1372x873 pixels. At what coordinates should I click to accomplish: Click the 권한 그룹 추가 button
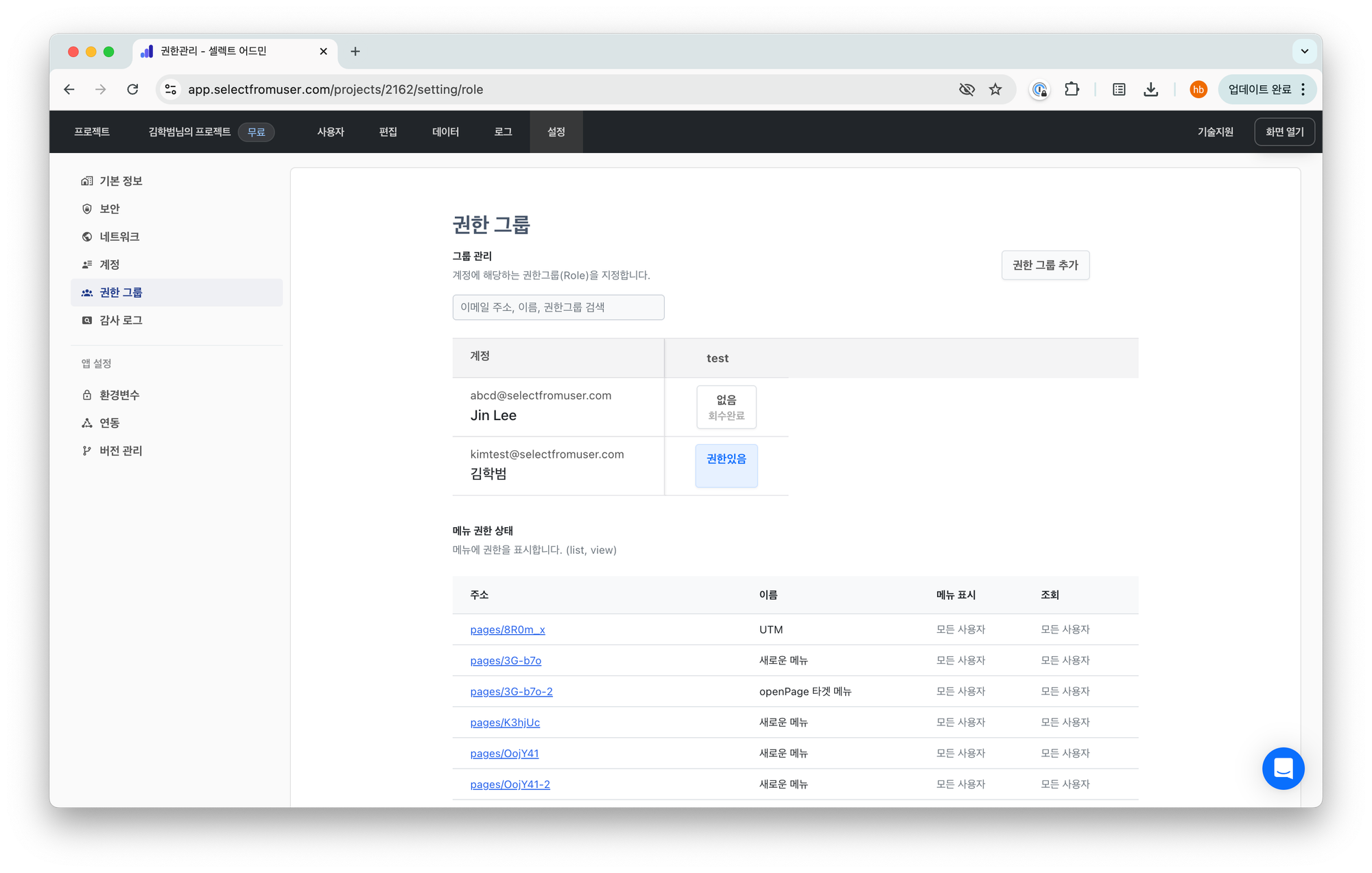[1045, 265]
